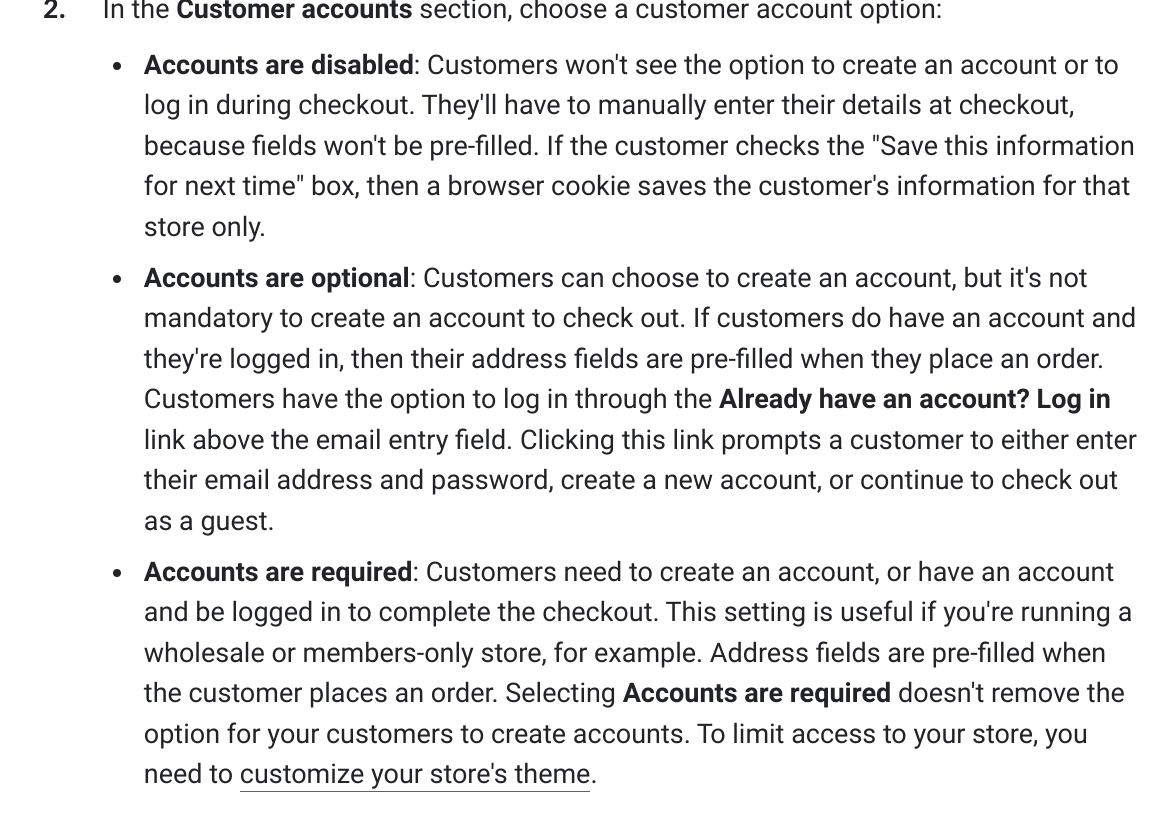Click the bullet before "Accounts are optional"

click(x=119, y=280)
